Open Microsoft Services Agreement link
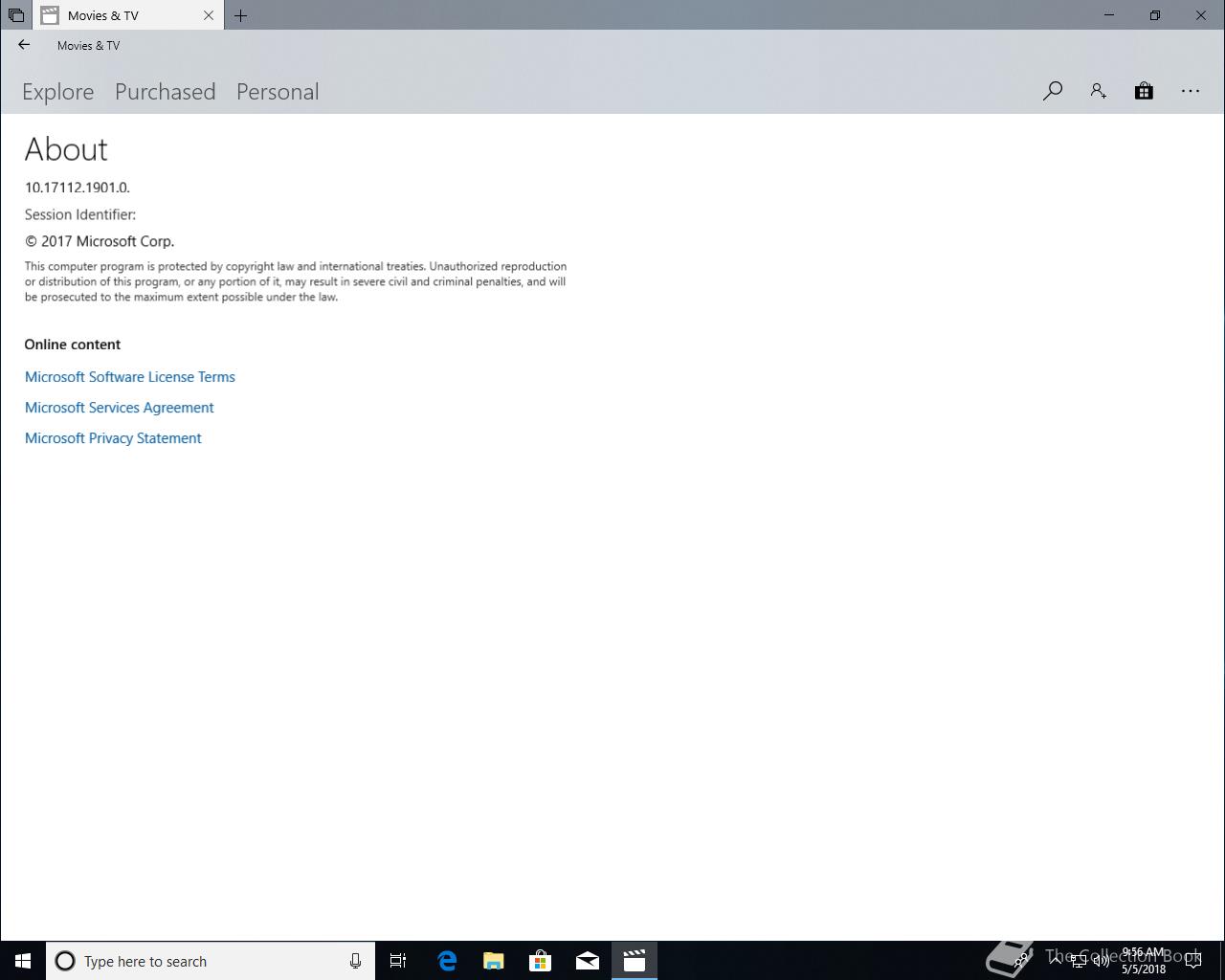The image size is (1225, 980). (120, 408)
